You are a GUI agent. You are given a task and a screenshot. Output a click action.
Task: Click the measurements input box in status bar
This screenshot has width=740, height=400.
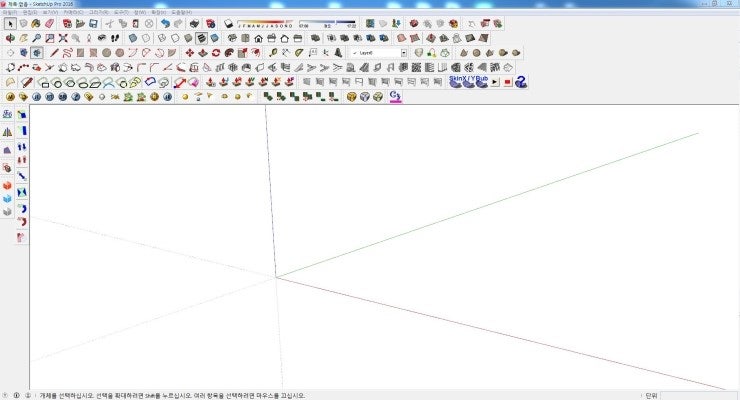click(698, 395)
